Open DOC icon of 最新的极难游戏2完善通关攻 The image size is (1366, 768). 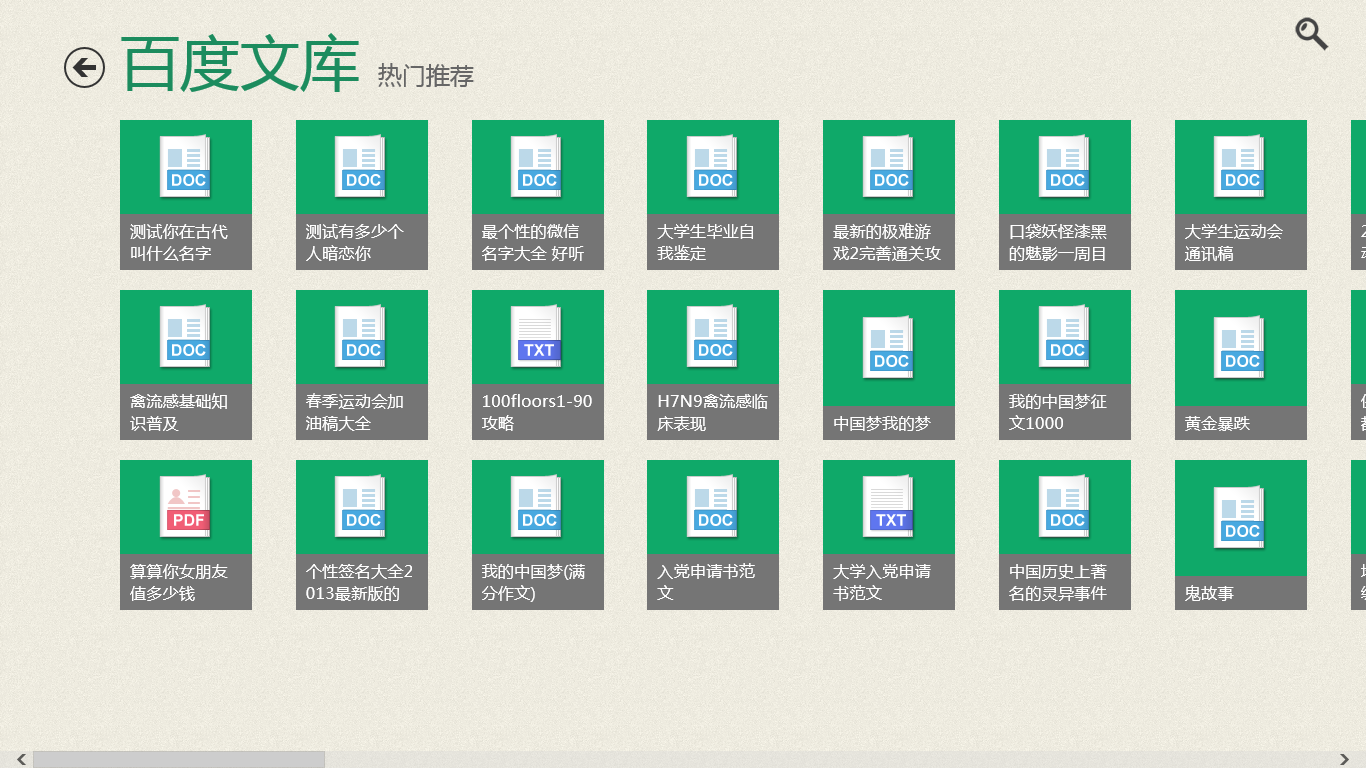889,166
